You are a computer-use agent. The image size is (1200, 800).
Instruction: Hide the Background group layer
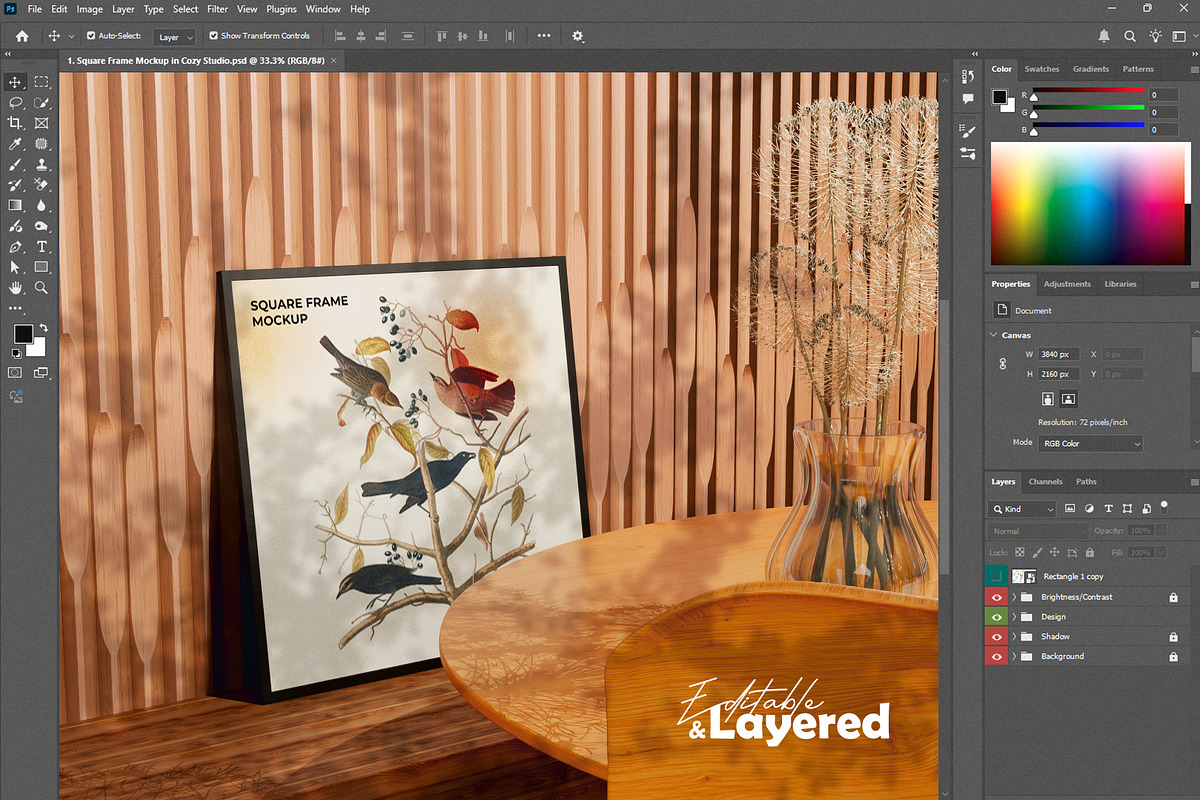coord(996,656)
